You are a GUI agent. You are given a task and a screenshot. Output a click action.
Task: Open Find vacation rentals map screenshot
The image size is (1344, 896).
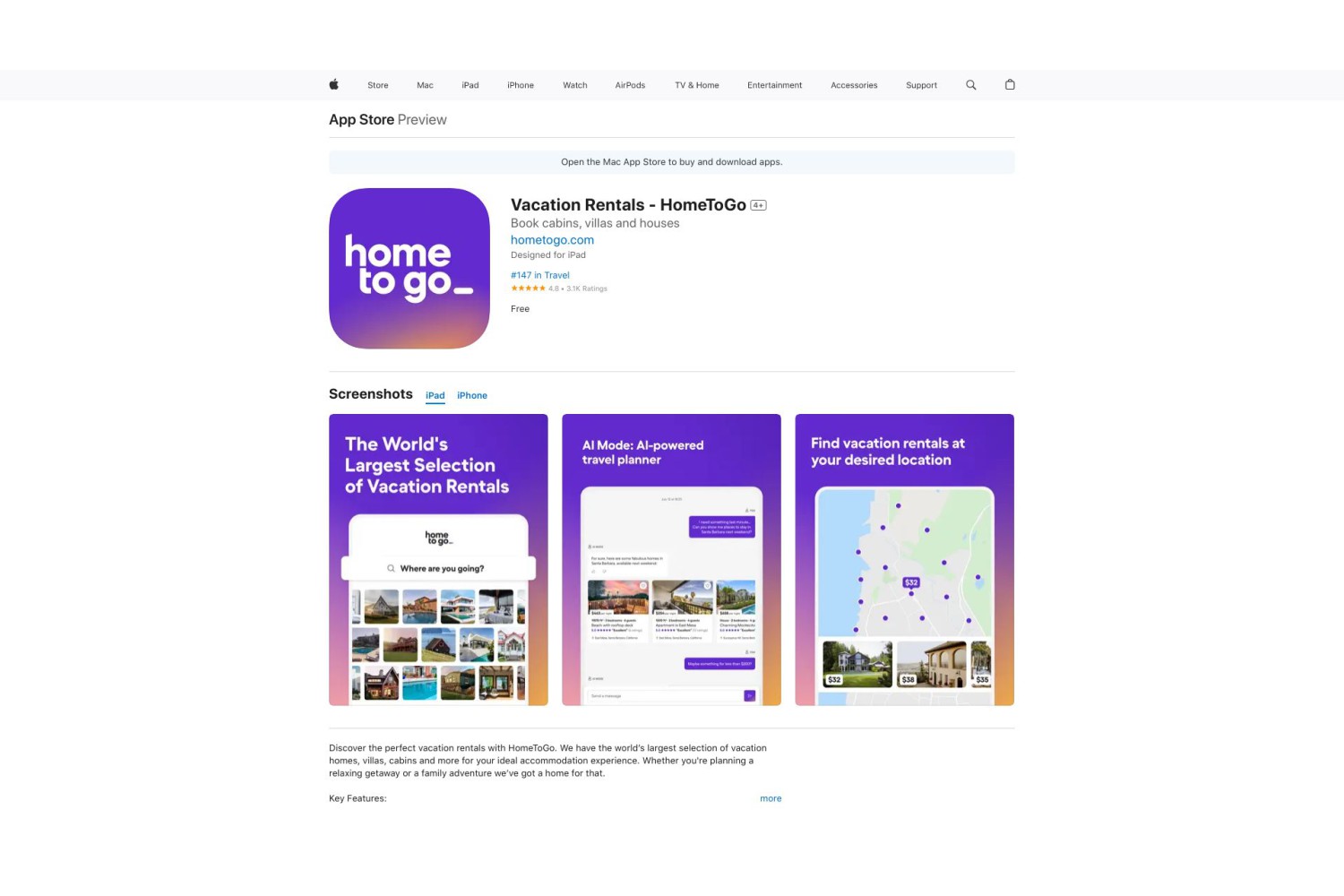pos(904,560)
